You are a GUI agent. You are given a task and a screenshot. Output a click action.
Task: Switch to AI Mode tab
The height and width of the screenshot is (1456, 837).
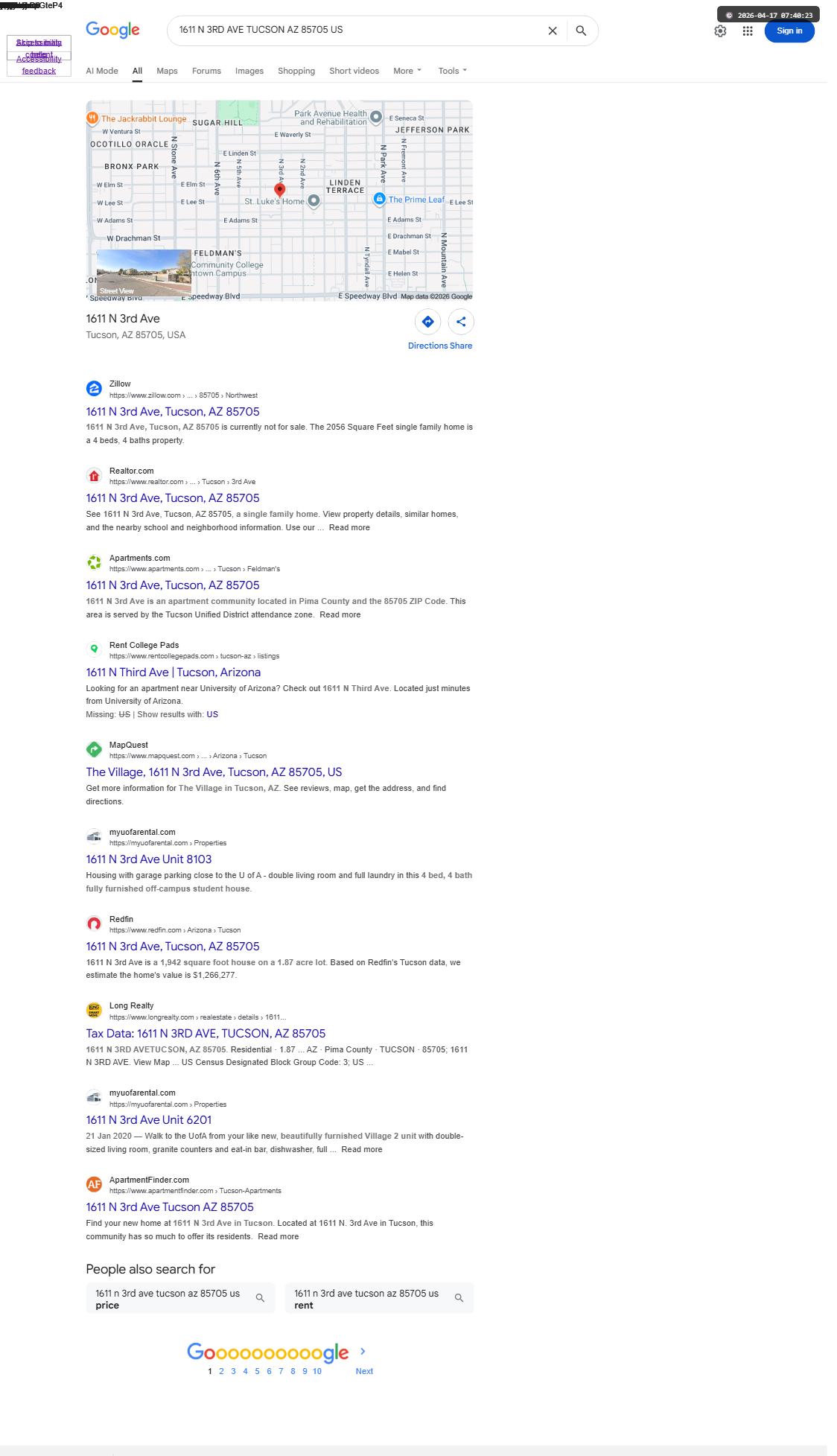click(102, 71)
